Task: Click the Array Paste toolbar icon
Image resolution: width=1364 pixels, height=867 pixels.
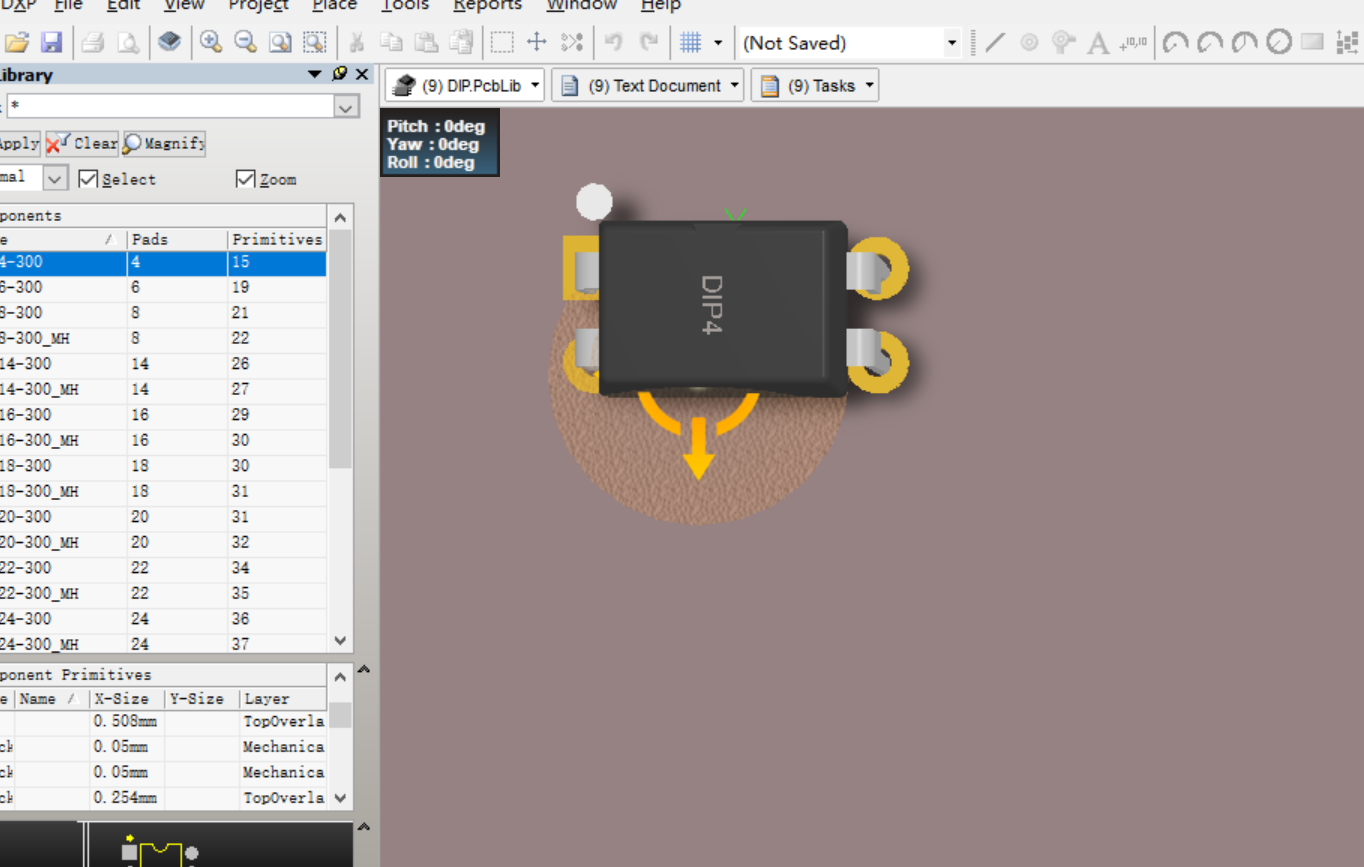Action: [1347, 42]
